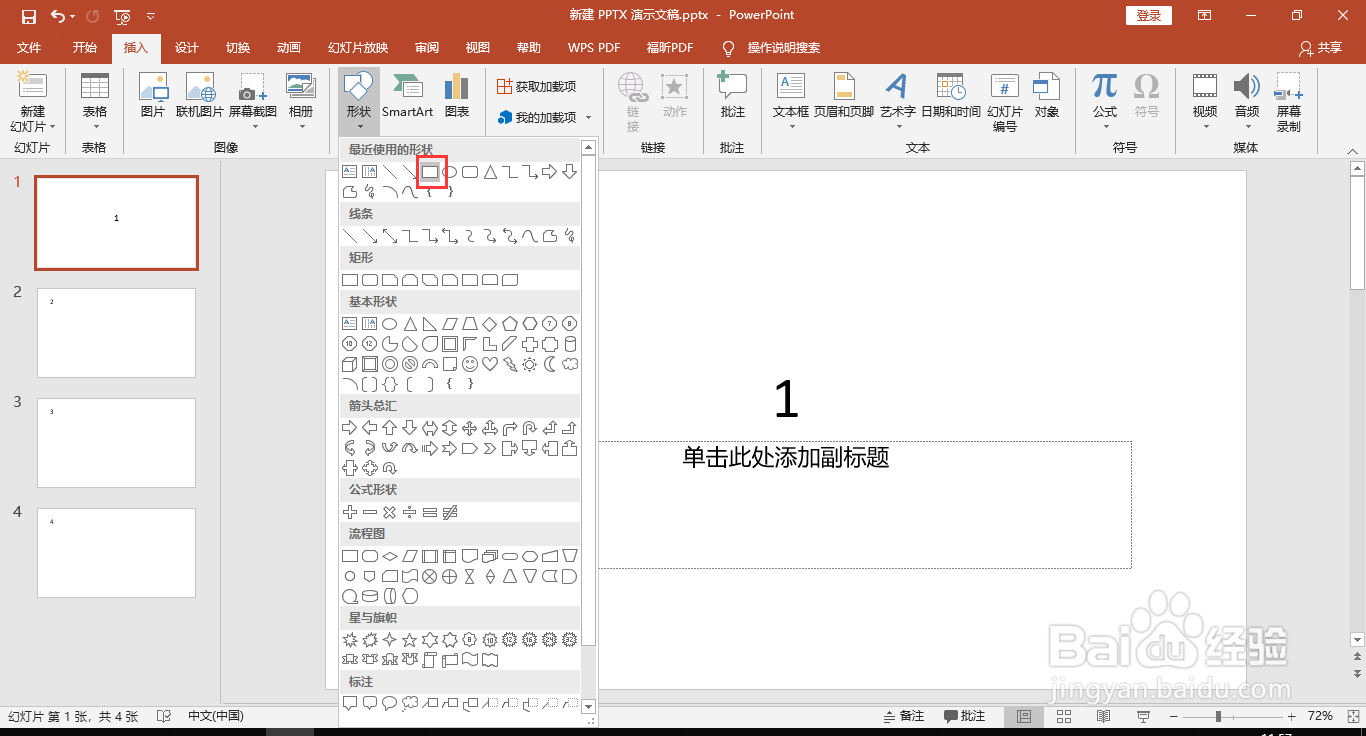Open the 相册 photo album dropdown
The width and height of the screenshot is (1366, 736).
pyautogui.click(x=301, y=102)
